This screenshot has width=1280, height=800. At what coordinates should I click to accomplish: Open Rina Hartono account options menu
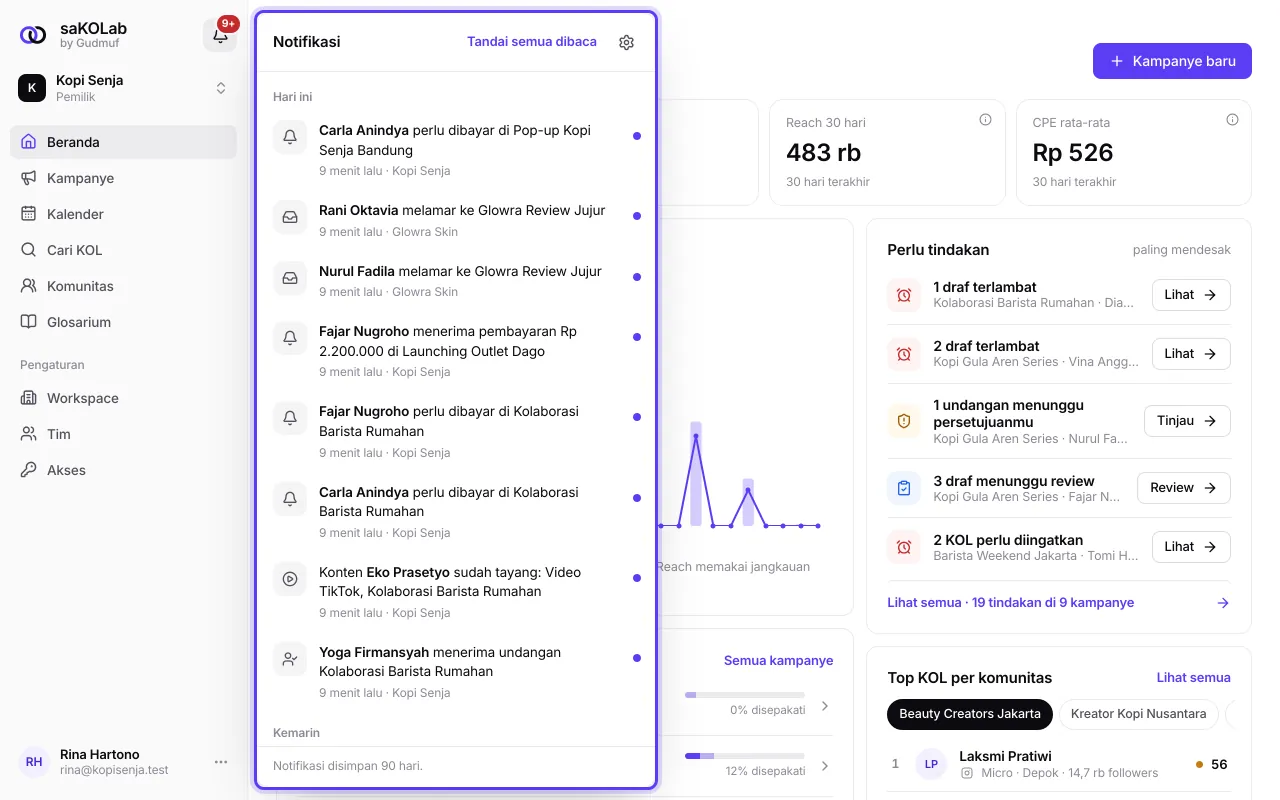click(x=221, y=762)
